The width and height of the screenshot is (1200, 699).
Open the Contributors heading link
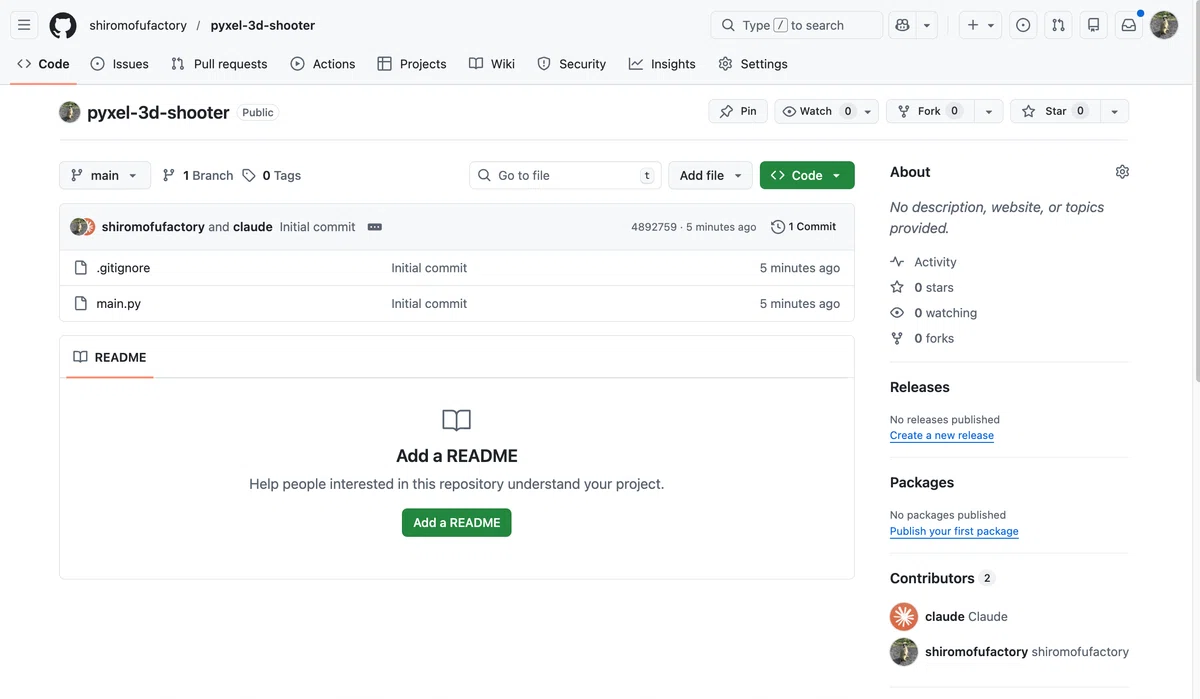click(942, 578)
